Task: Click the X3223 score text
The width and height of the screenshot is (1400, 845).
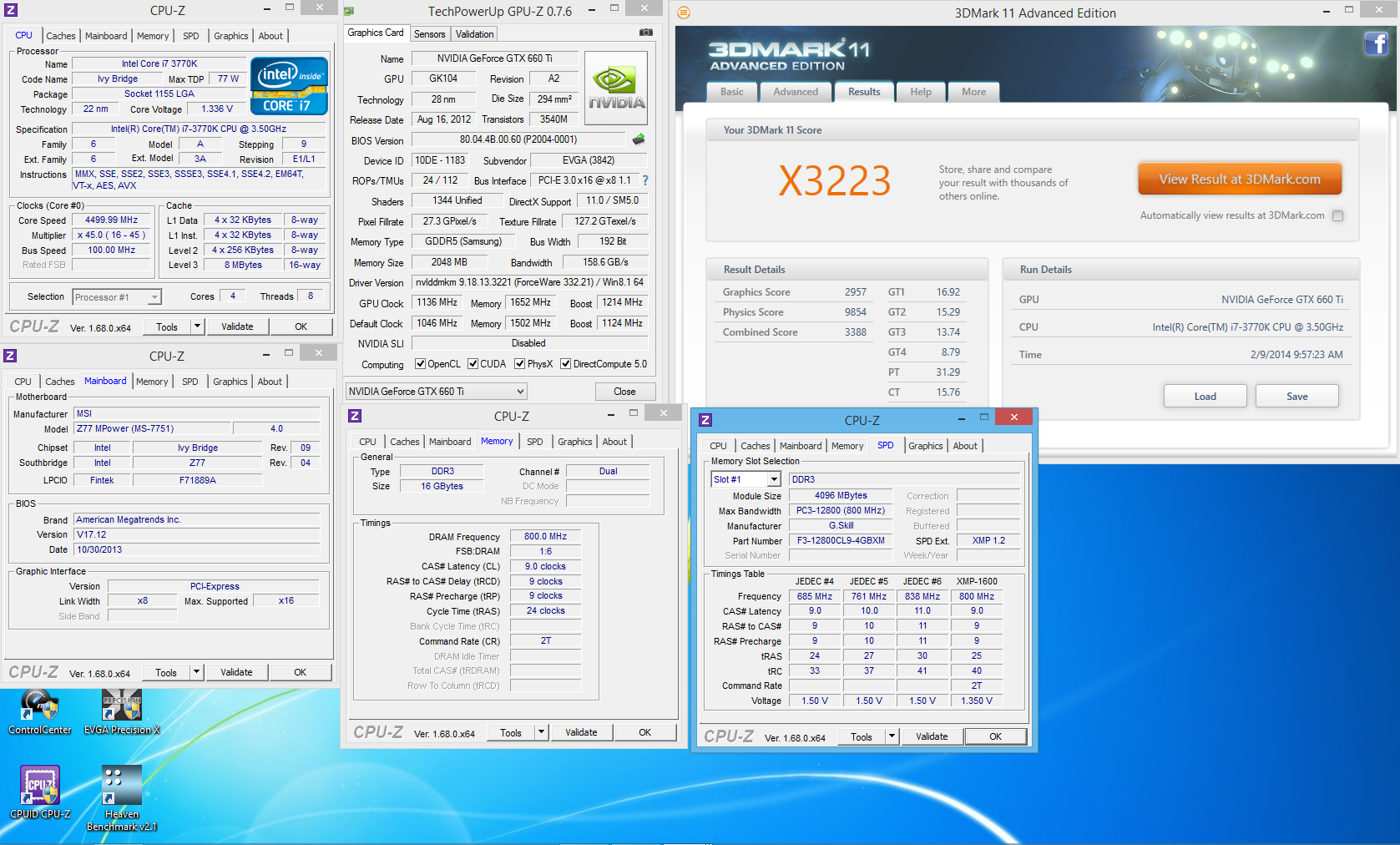Action: pos(834,181)
